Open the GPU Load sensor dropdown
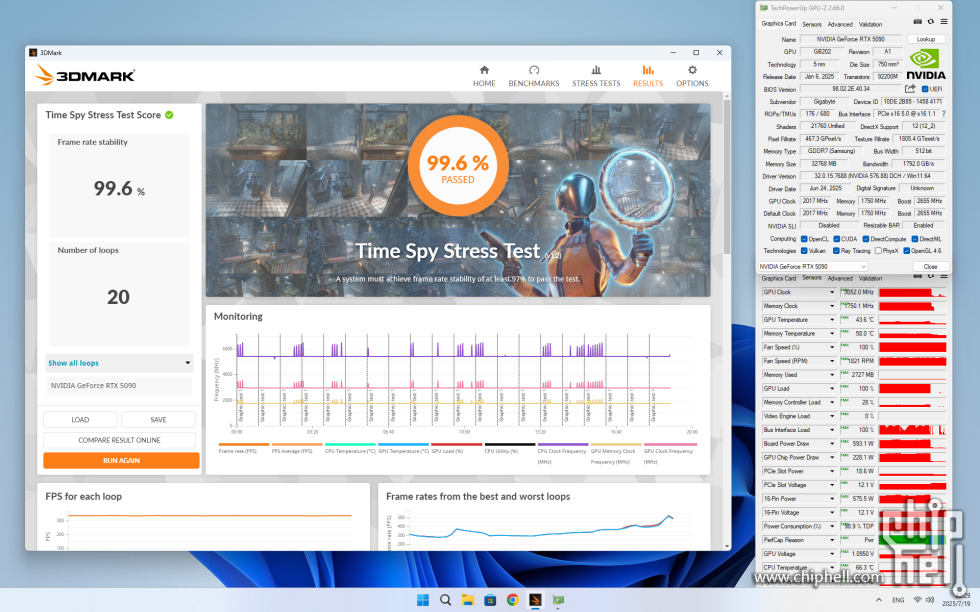The width and height of the screenshot is (980, 612). [x=832, y=389]
